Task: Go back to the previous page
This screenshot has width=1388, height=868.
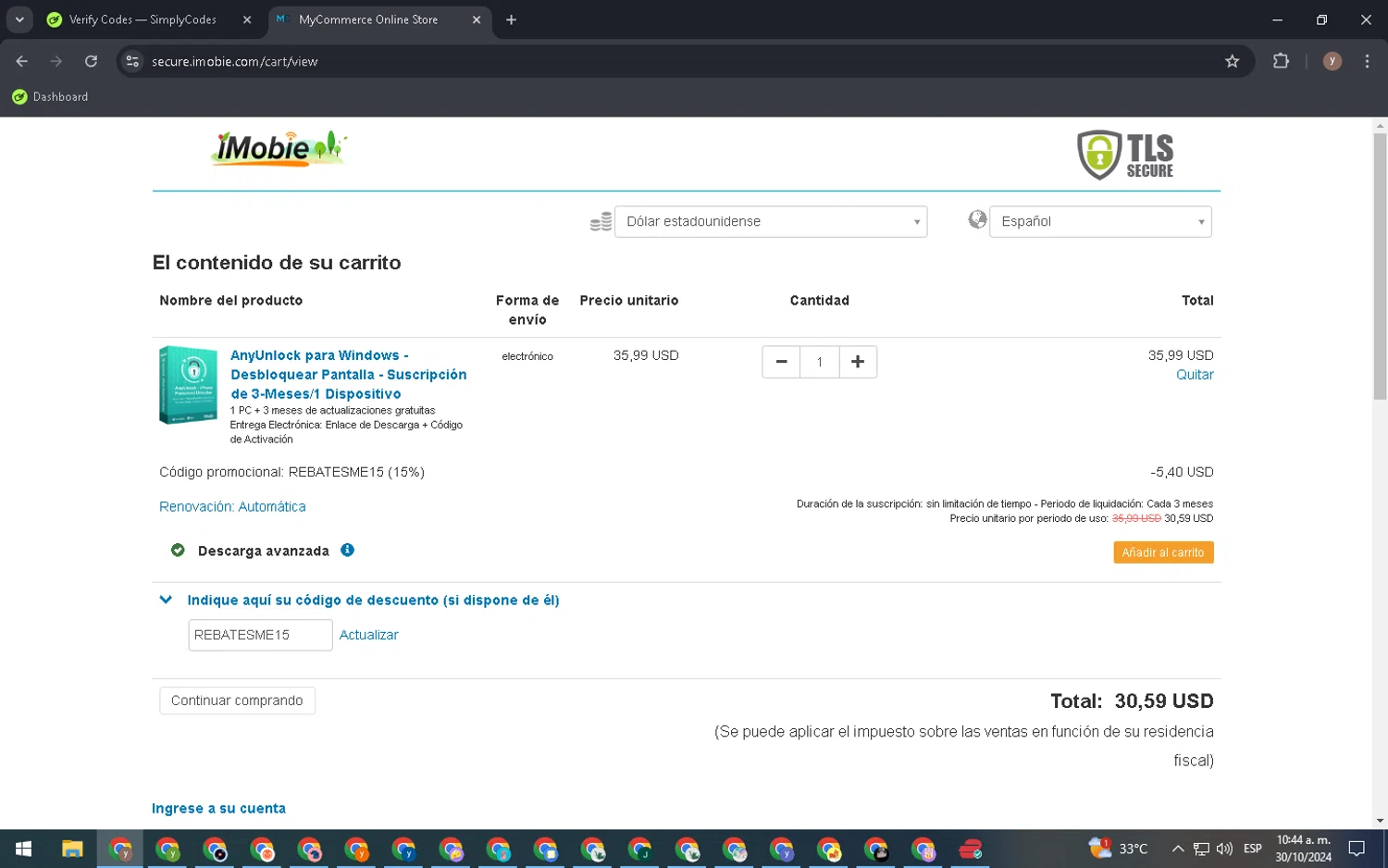Action: click(x=22, y=61)
